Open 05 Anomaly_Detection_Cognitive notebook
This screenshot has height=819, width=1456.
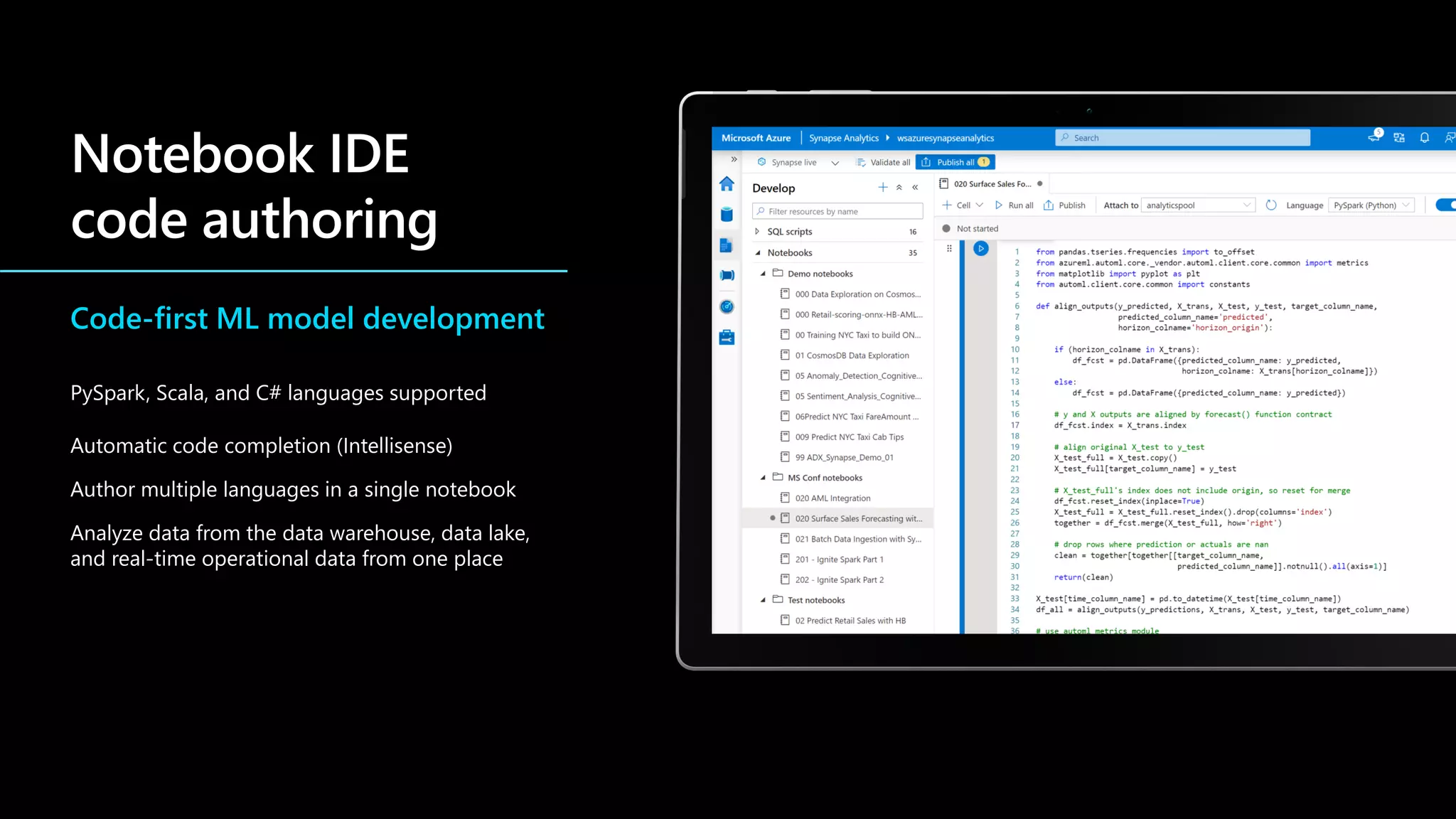point(851,375)
